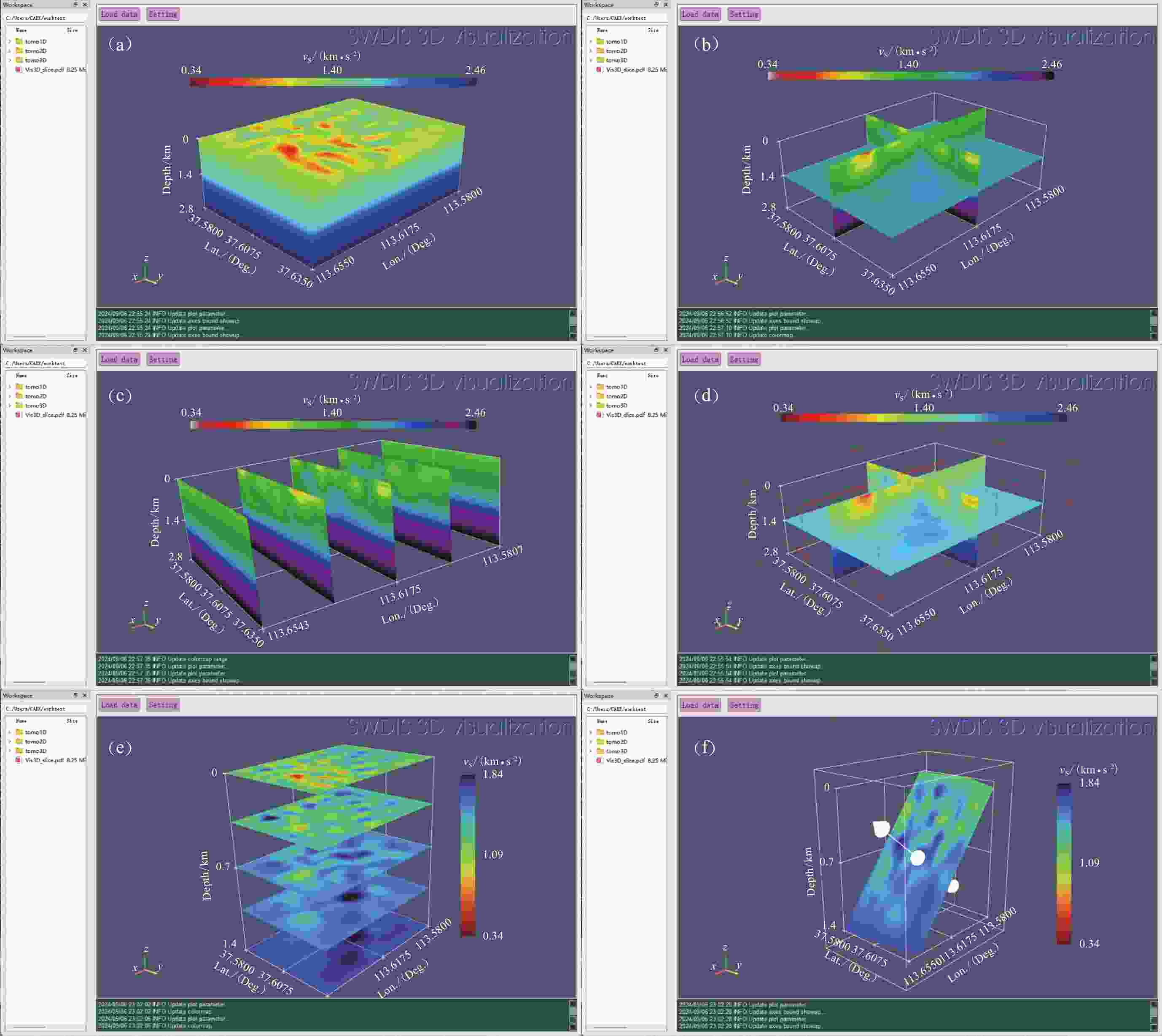The image size is (1162, 1036).
Task: Click tomo3D folder icon beside panel (e)
Action: [x=19, y=751]
